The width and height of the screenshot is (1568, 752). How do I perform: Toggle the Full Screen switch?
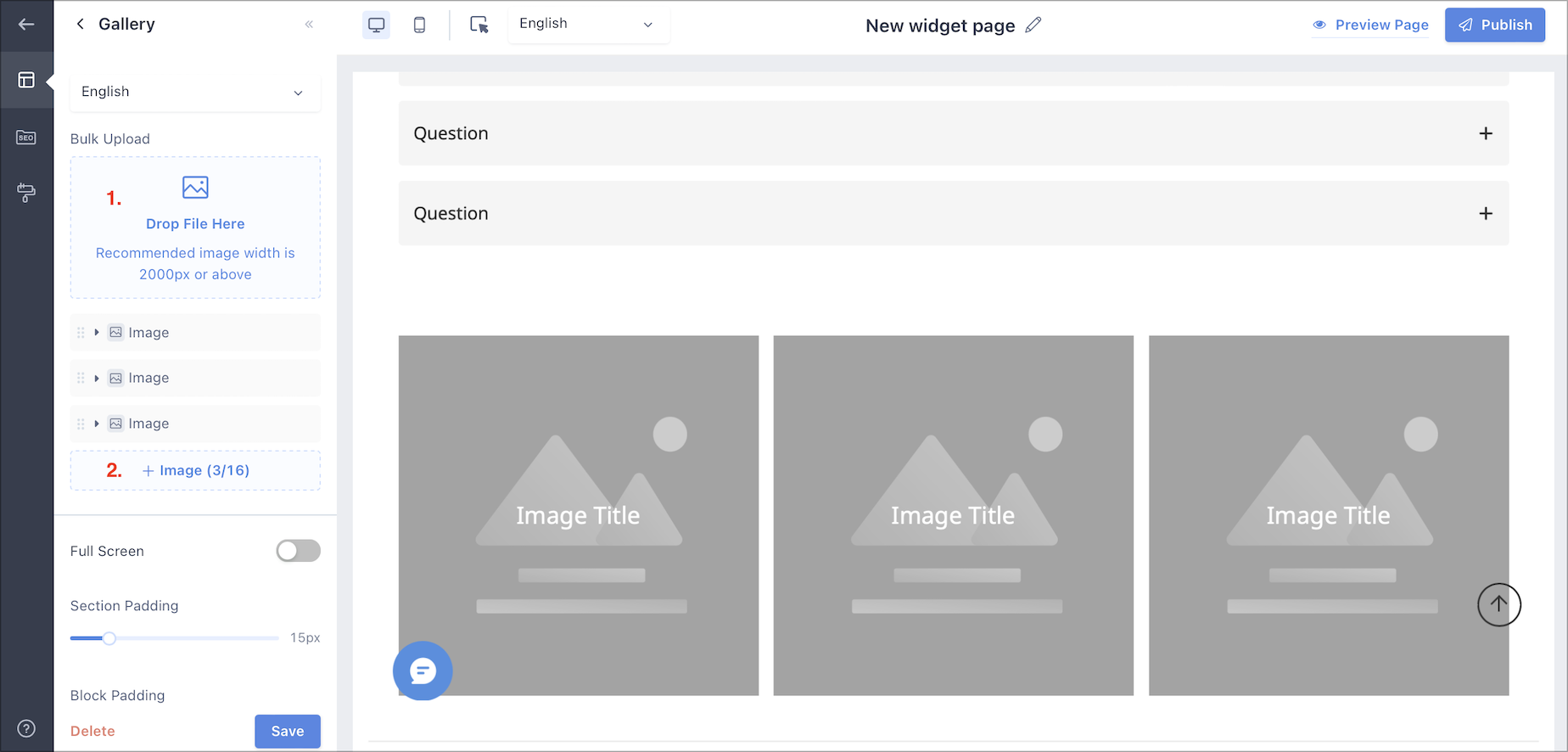pyautogui.click(x=298, y=551)
